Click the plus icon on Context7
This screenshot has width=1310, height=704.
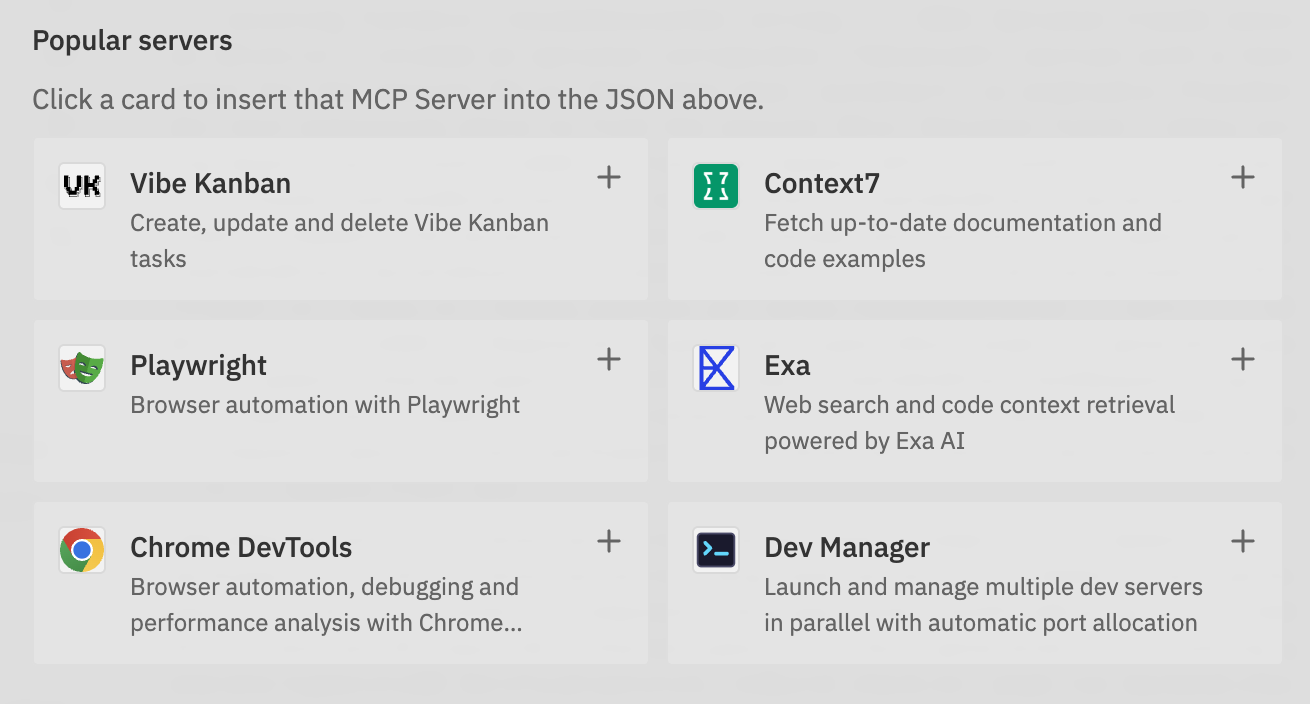coord(1242,176)
